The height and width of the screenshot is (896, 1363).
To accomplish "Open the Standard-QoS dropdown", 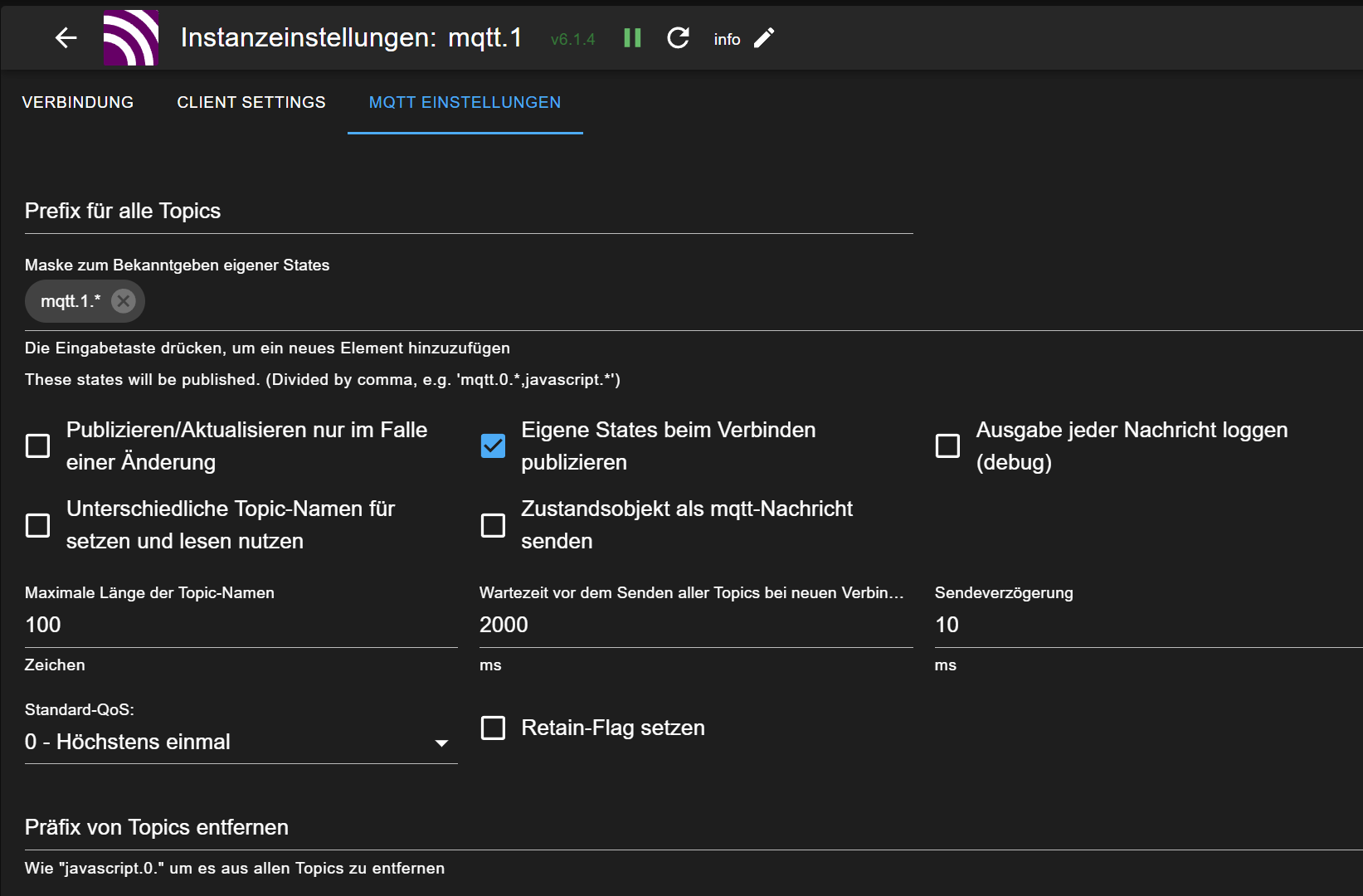I will pyautogui.click(x=441, y=742).
